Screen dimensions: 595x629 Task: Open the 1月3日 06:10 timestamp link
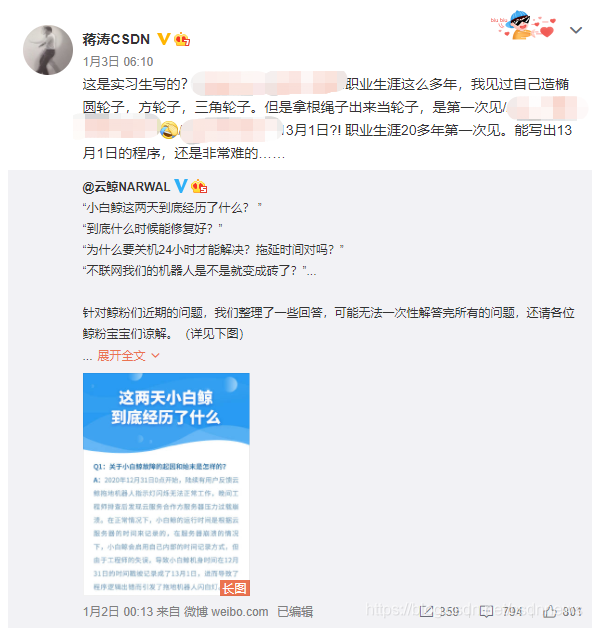(x=118, y=62)
